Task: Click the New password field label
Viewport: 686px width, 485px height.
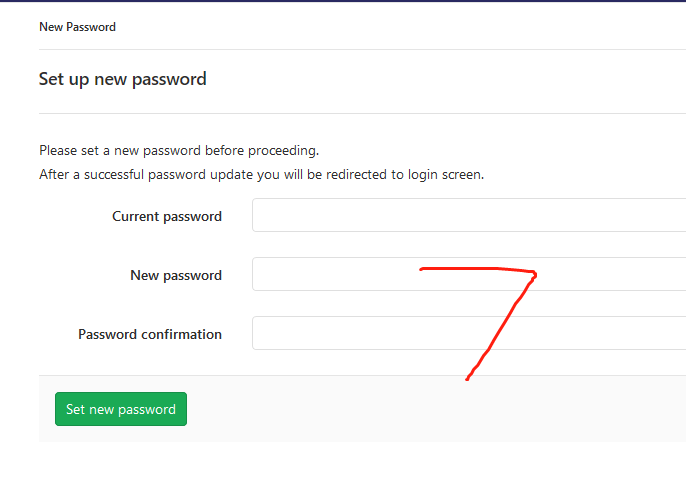Action: [x=176, y=276]
